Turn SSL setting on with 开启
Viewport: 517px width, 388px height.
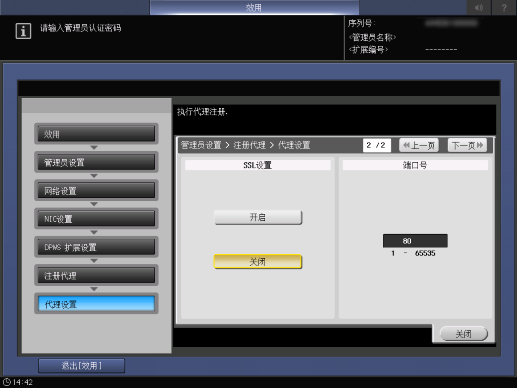point(258,217)
